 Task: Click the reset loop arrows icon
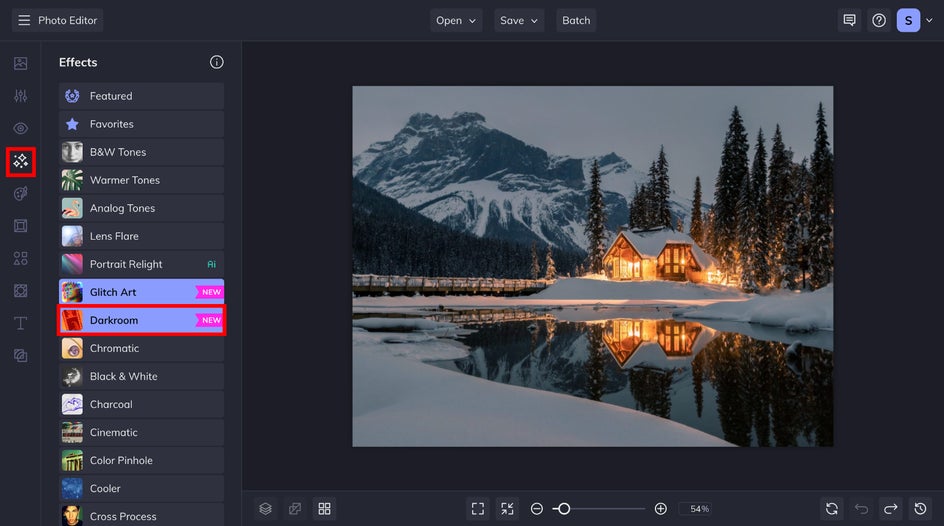(x=831, y=509)
